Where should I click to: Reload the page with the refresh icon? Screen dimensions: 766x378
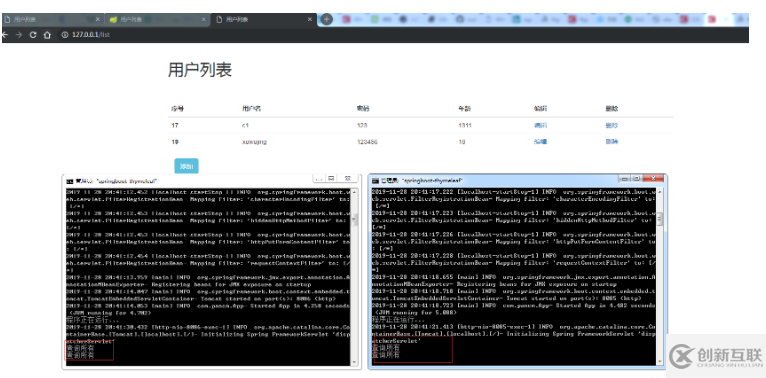[x=33, y=35]
